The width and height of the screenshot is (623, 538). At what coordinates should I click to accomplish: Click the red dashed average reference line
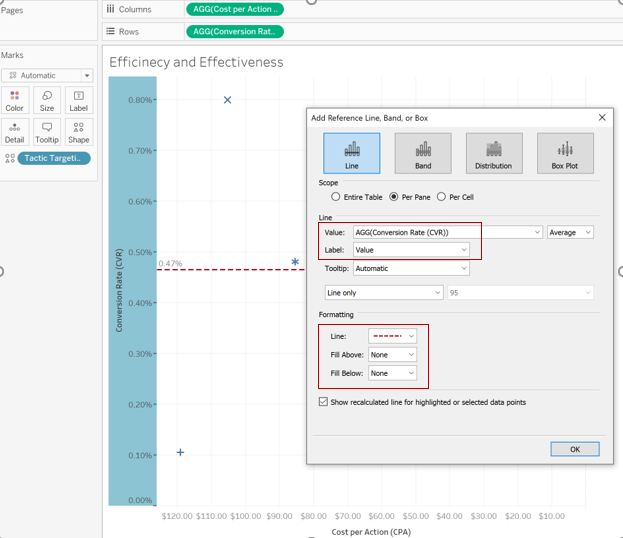(x=230, y=270)
